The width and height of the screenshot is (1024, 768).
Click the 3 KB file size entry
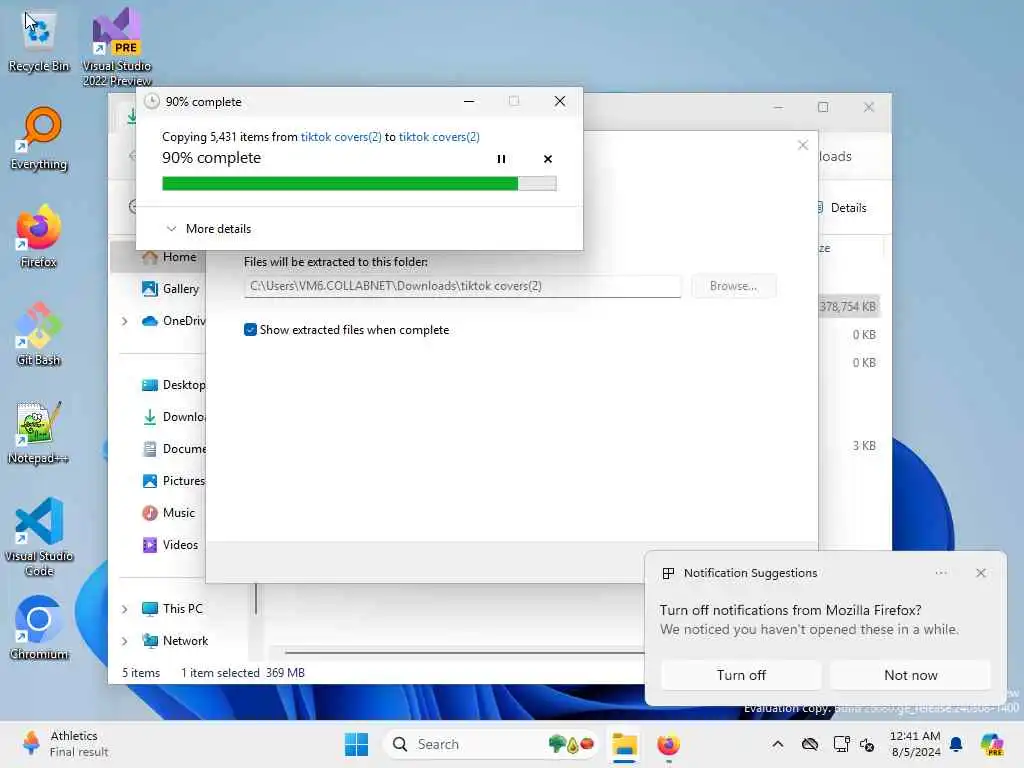coord(864,445)
